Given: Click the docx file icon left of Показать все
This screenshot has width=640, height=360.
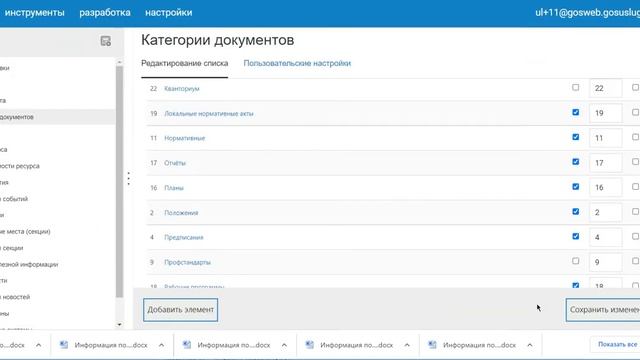Looking at the screenshot, I should (432, 345).
